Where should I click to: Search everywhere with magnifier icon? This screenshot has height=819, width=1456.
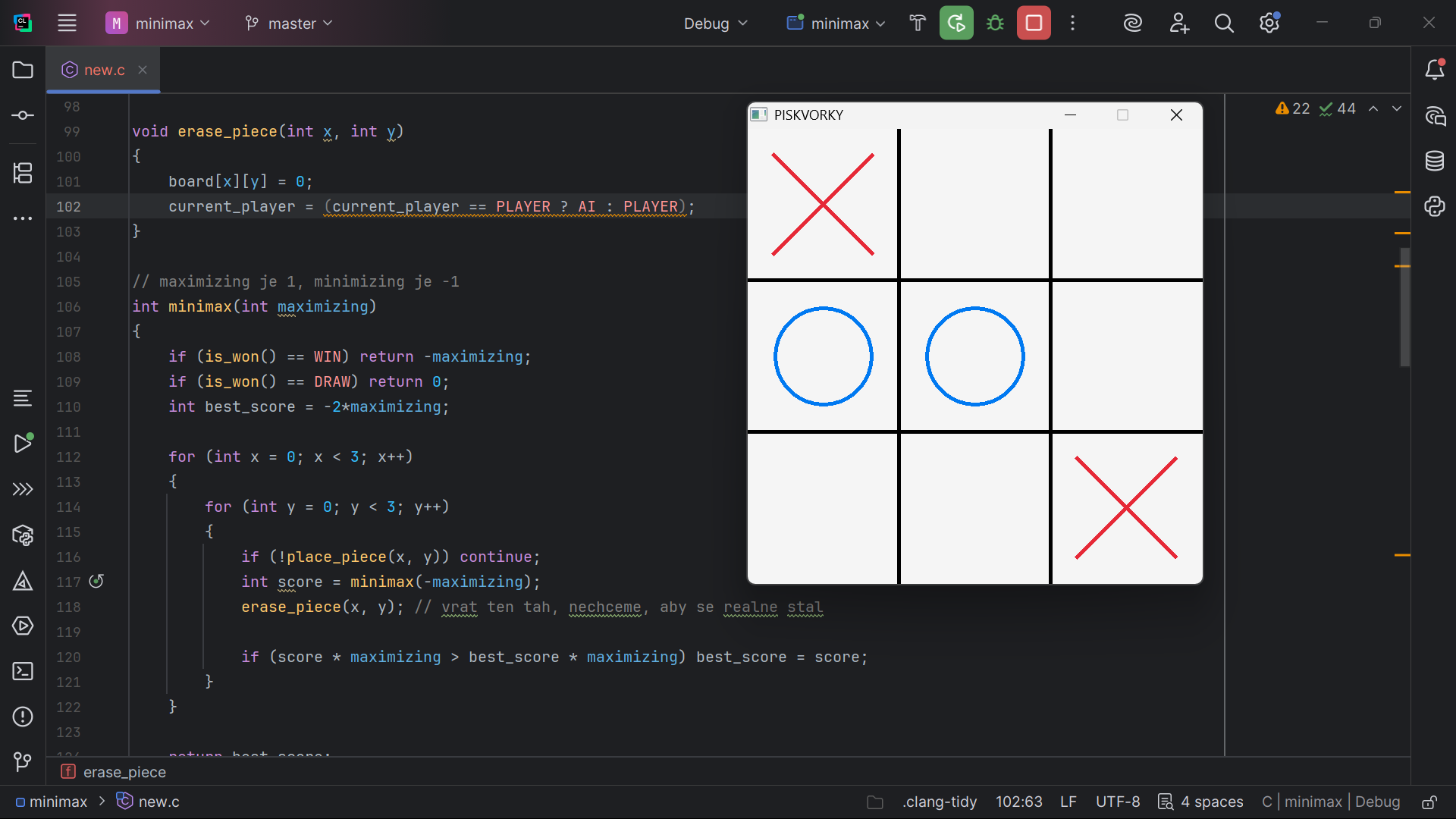[x=1224, y=23]
